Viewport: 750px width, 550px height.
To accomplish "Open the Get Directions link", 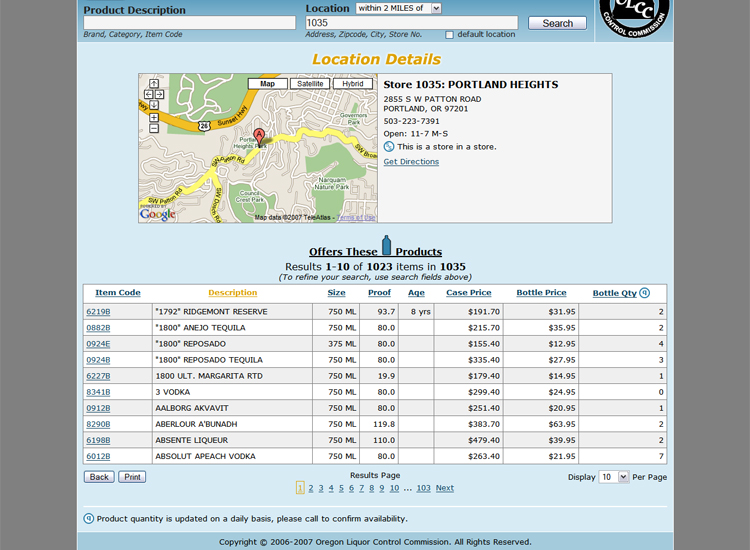I will click(411, 162).
